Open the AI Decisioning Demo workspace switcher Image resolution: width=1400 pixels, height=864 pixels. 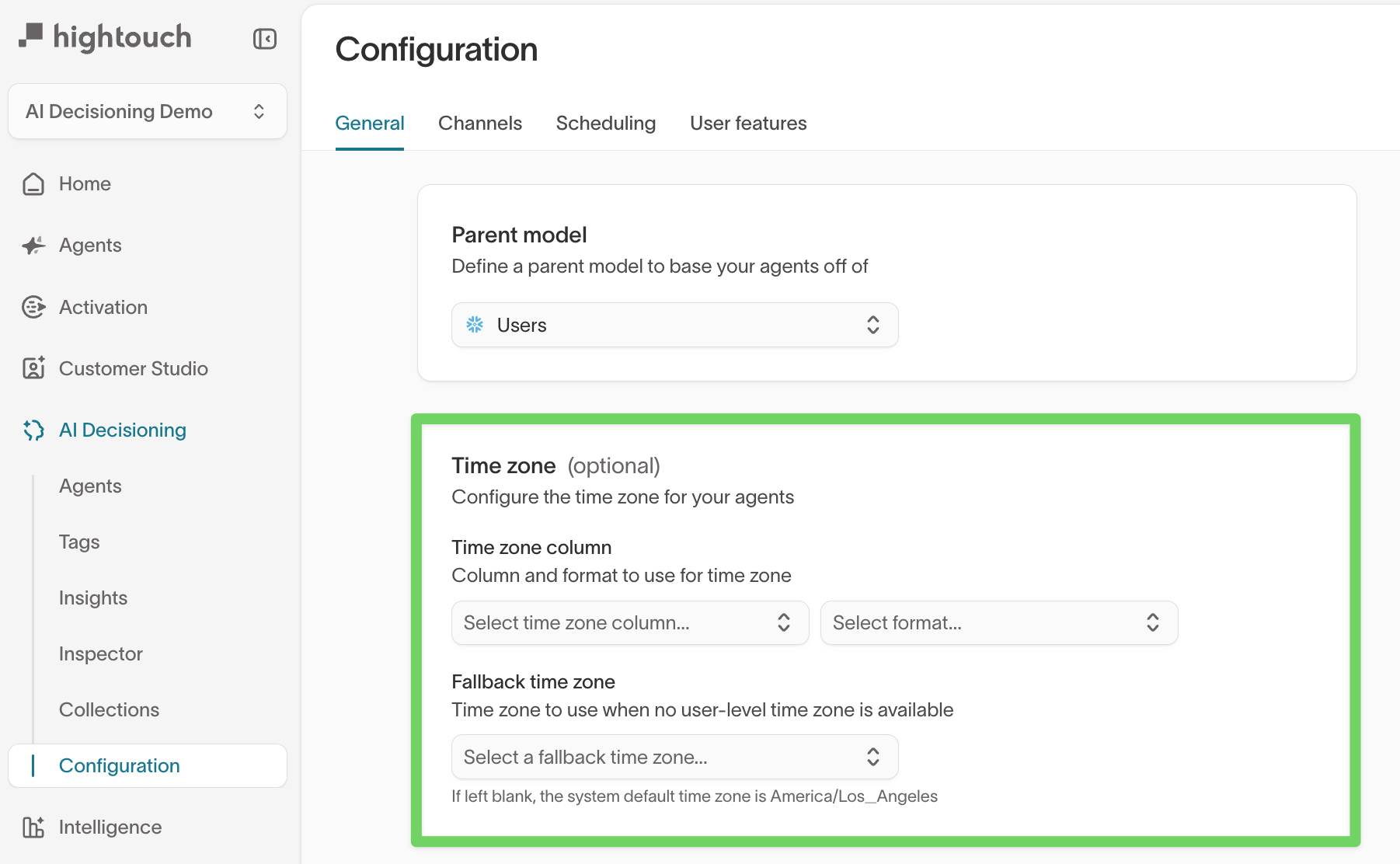(x=147, y=111)
